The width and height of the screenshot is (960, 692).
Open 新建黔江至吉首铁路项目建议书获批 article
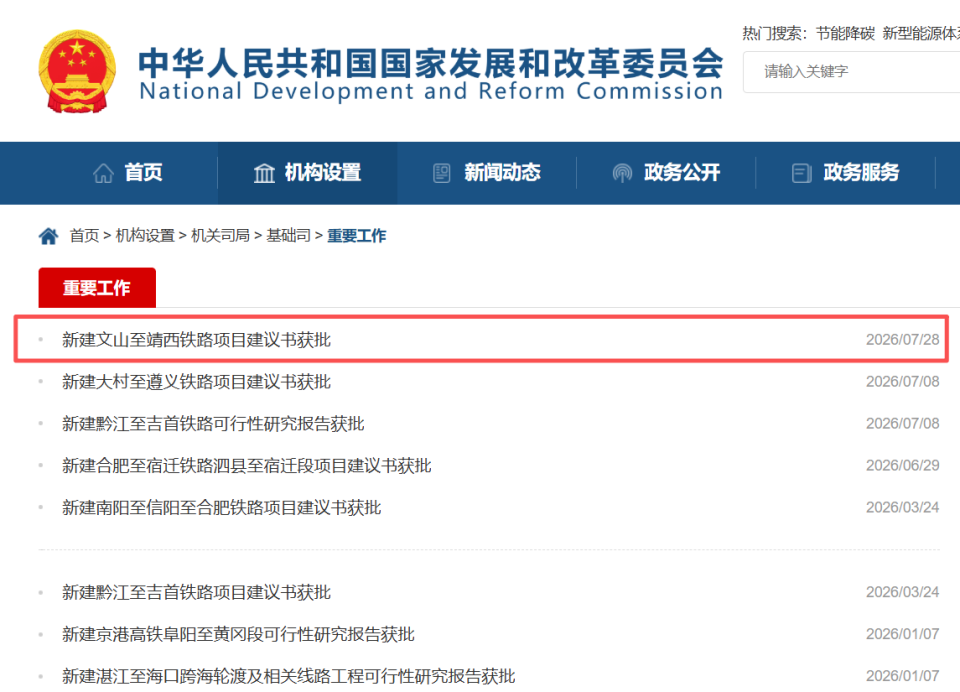[196, 592]
